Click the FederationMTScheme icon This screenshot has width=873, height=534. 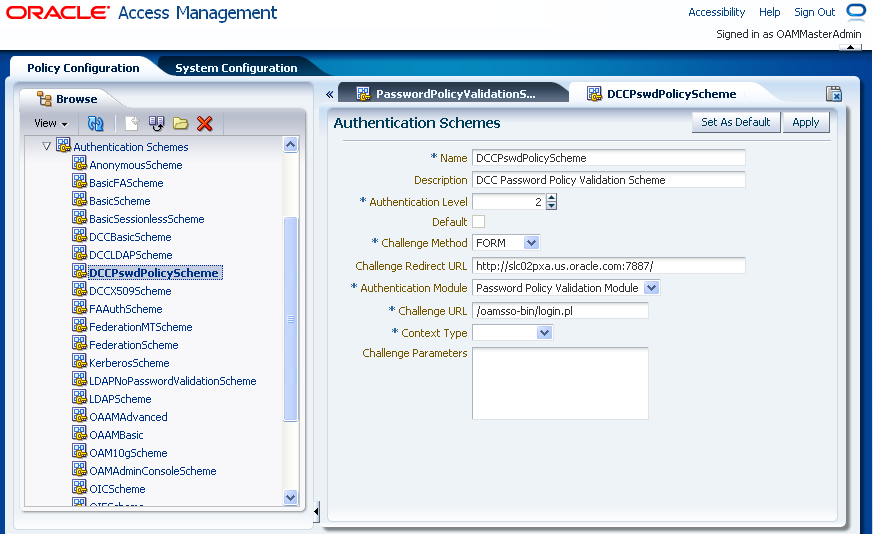[x=79, y=325]
